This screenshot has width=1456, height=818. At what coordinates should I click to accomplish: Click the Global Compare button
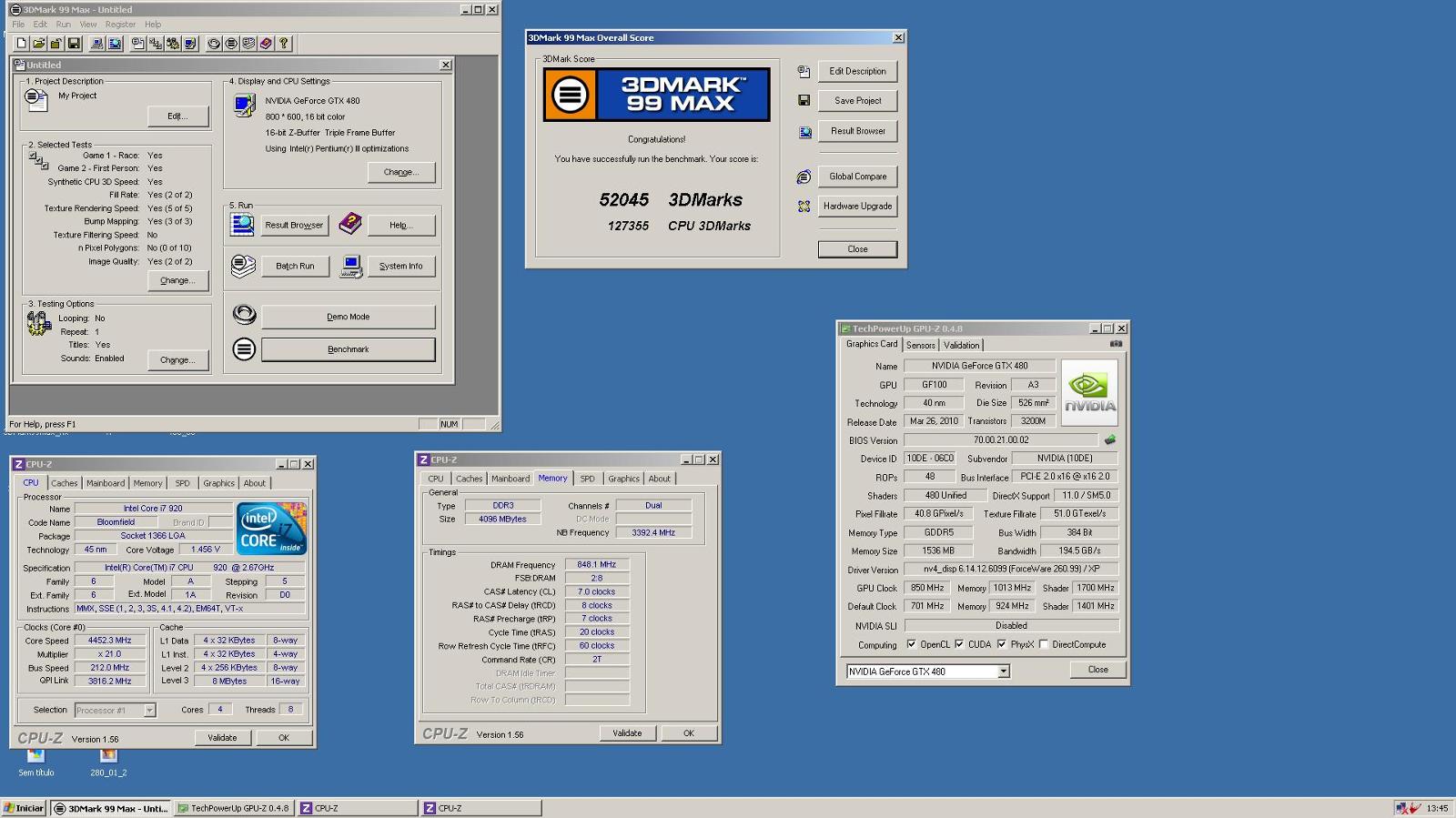pos(857,177)
